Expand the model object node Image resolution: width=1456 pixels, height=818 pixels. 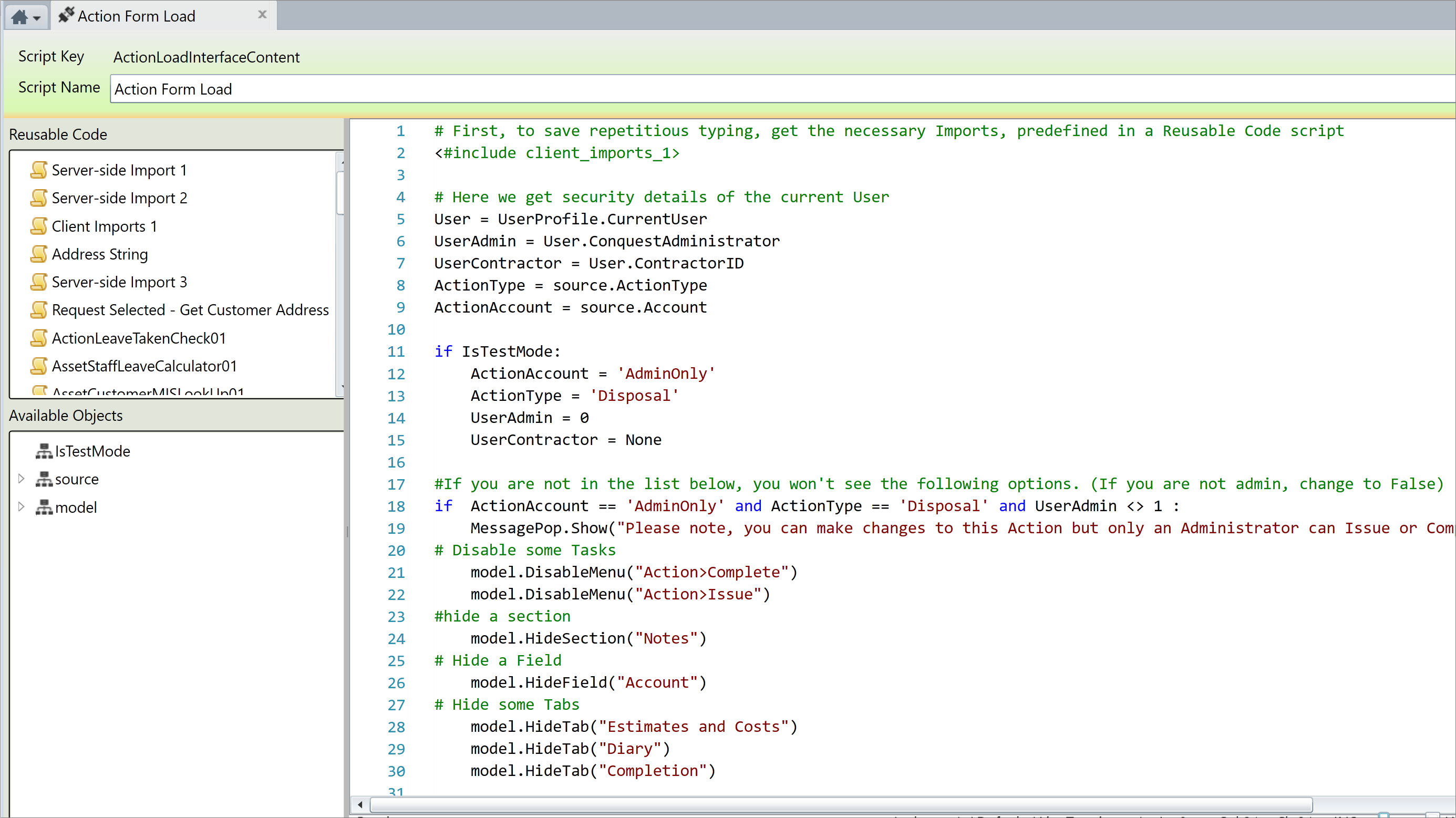pos(21,506)
